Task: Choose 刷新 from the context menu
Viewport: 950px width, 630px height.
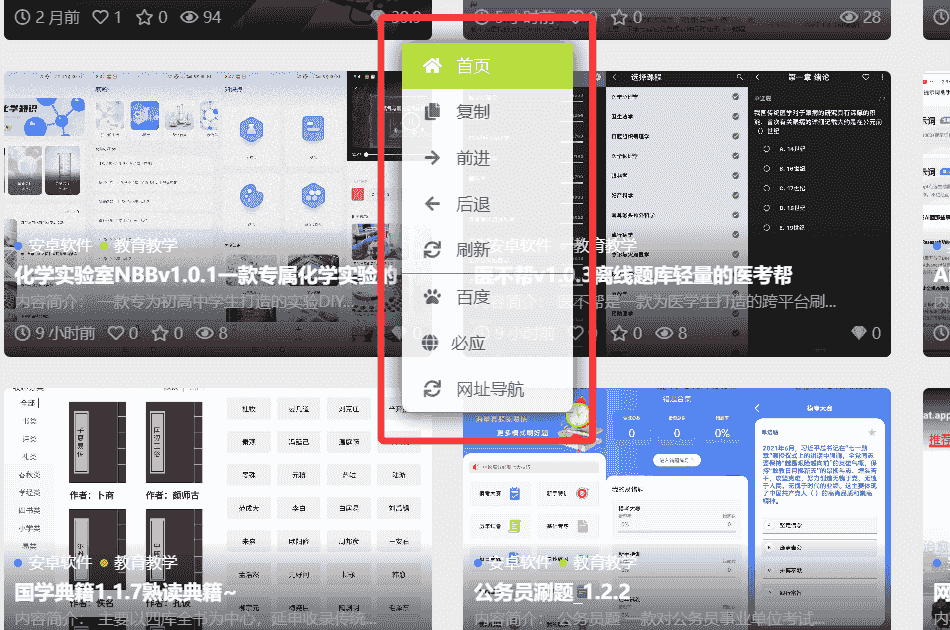Action: (x=487, y=250)
